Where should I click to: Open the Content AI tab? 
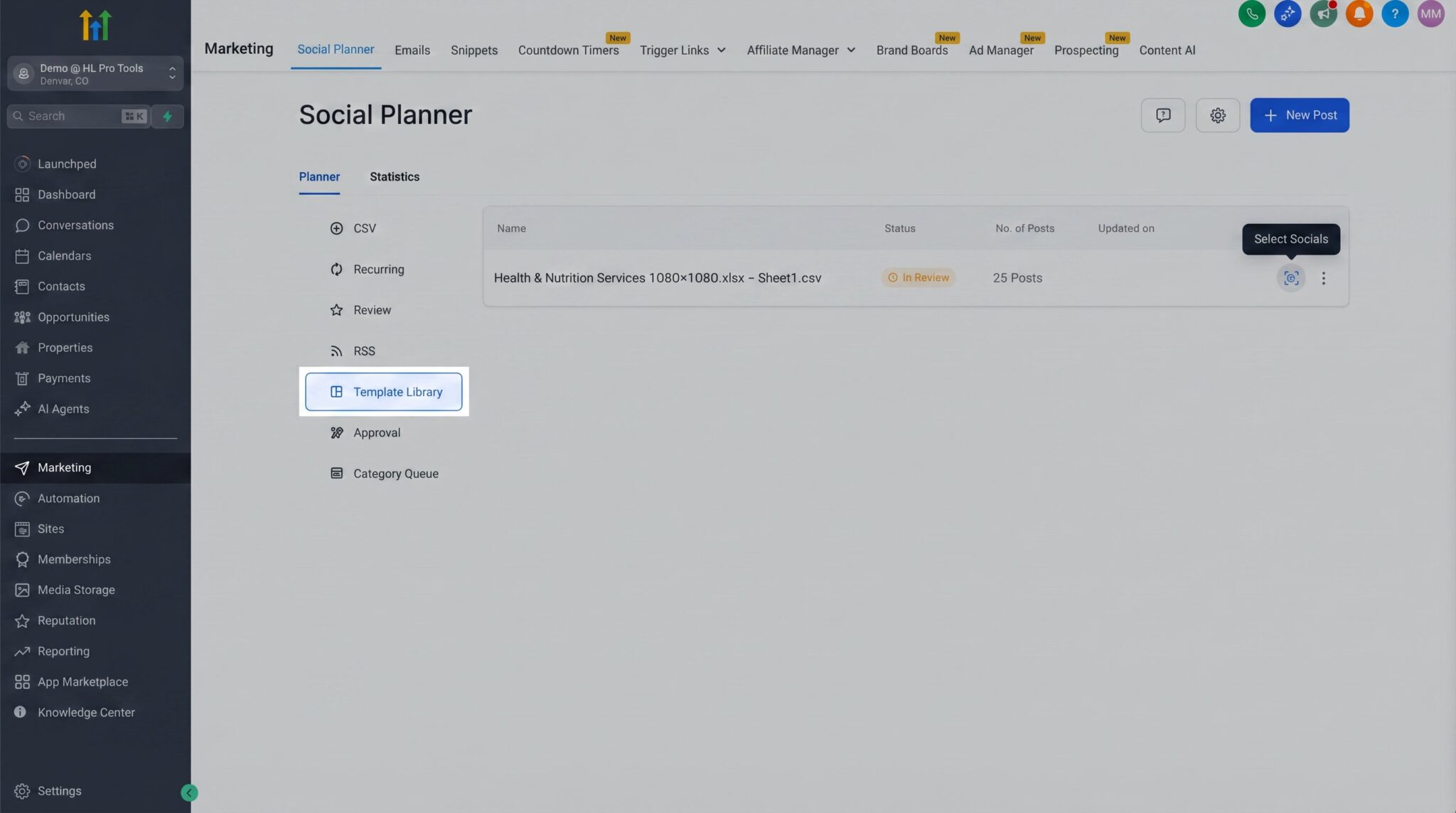1167,50
